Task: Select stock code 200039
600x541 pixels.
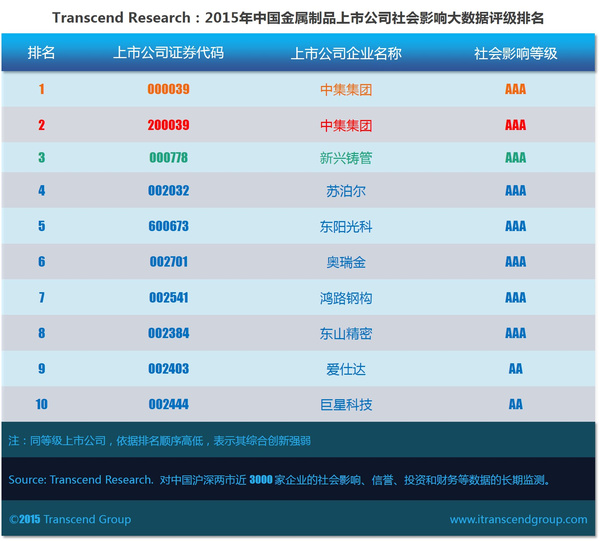Action: coord(168,125)
